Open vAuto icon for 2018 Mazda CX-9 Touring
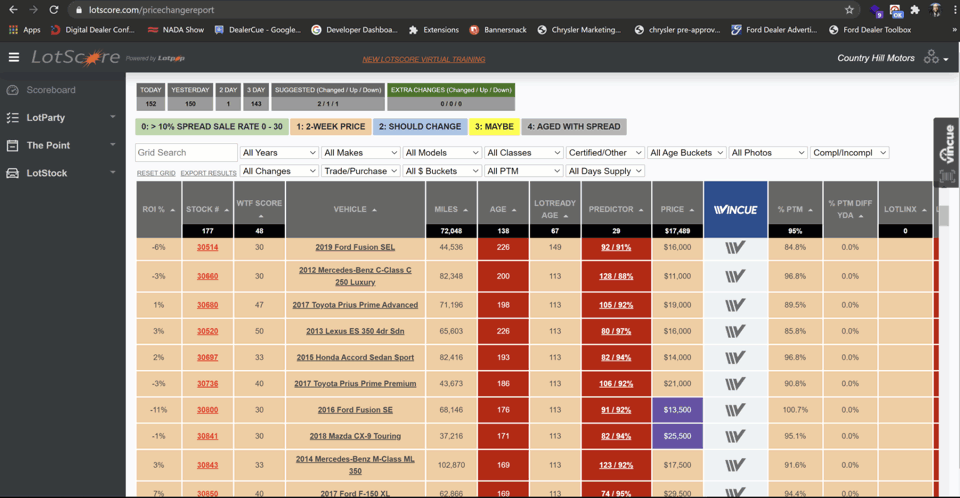 (735, 436)
